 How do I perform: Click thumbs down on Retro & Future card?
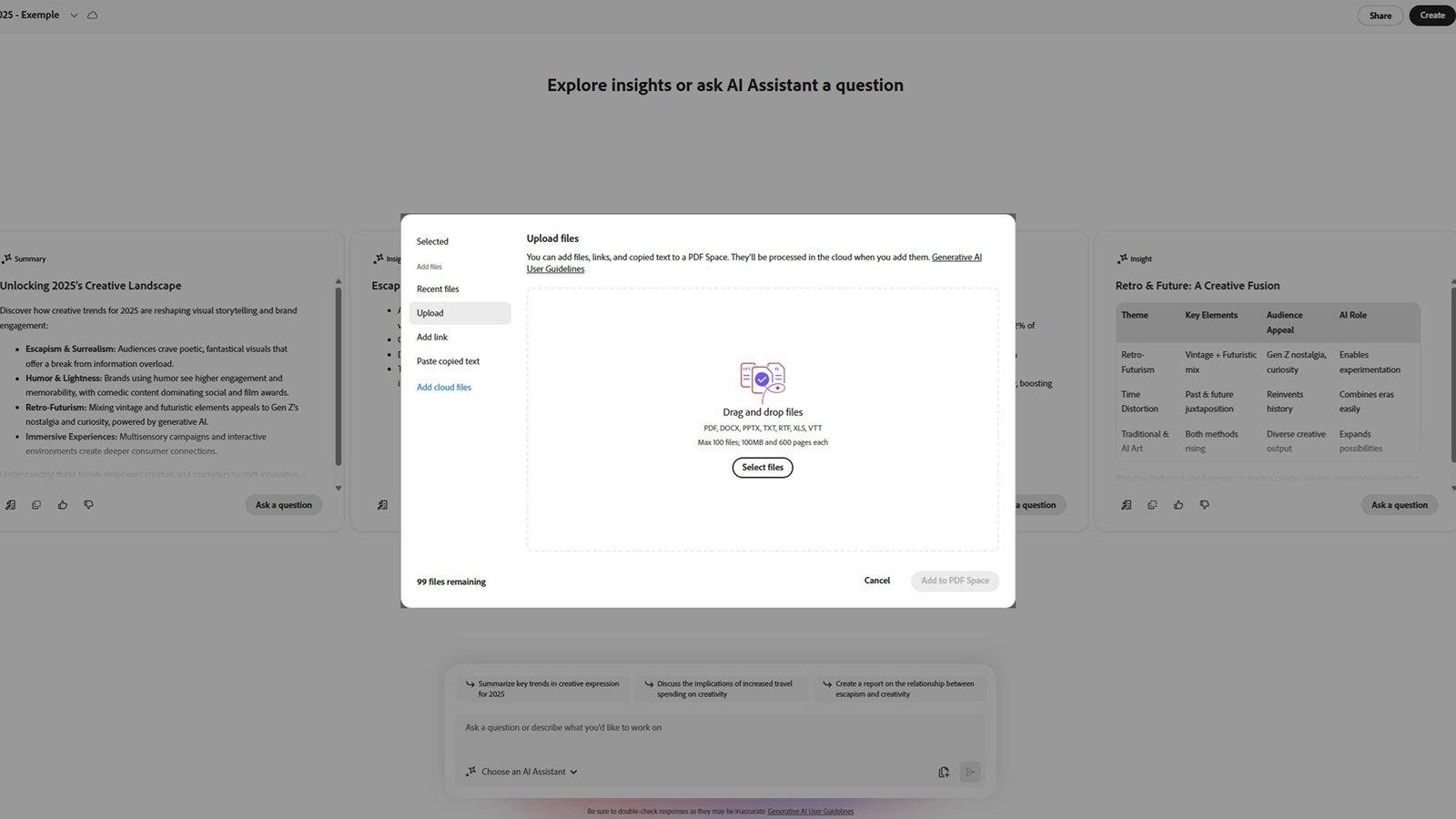[x=1204, y=505]
